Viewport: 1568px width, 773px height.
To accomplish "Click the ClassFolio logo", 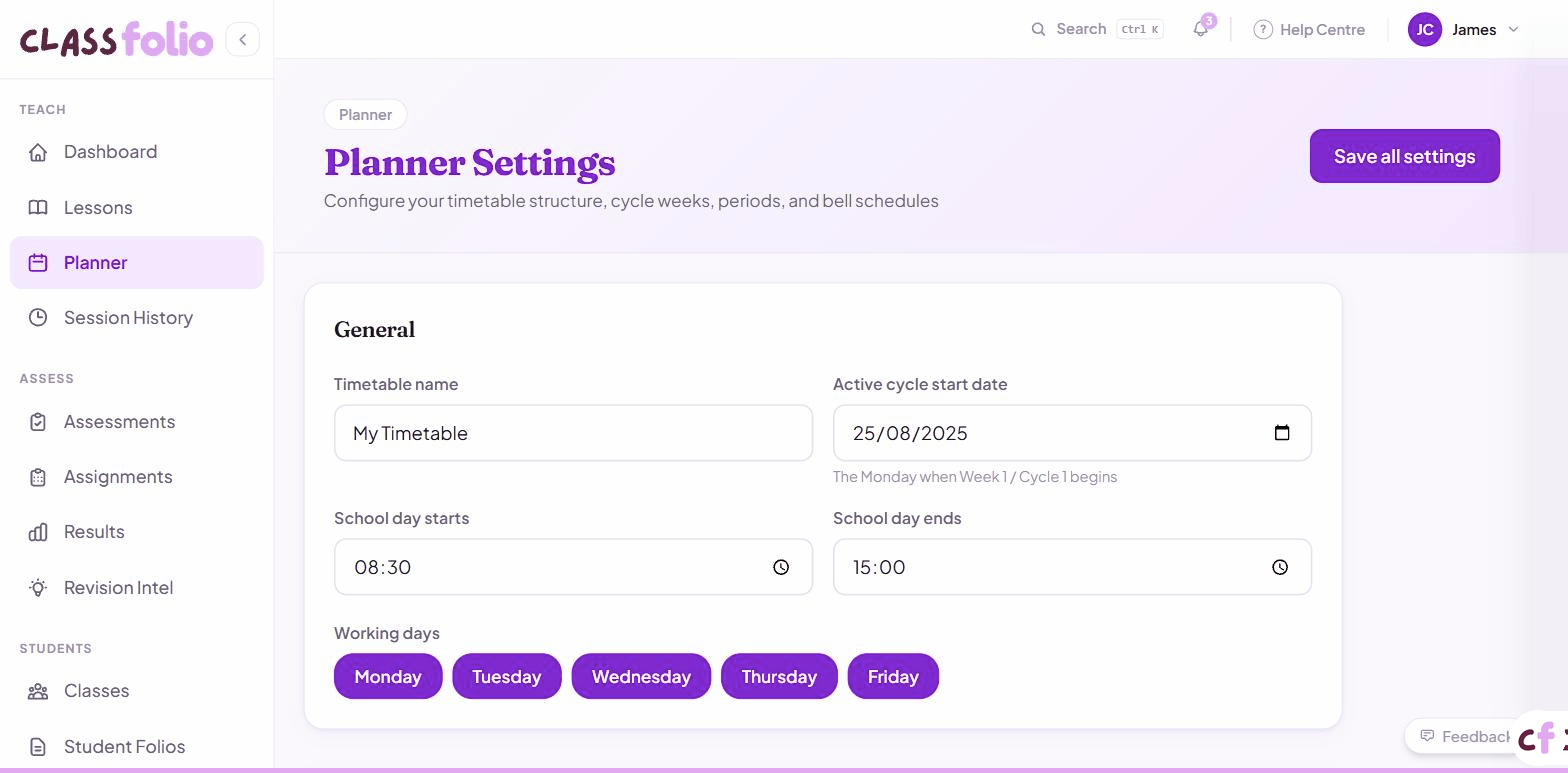I will coord(117,40).
